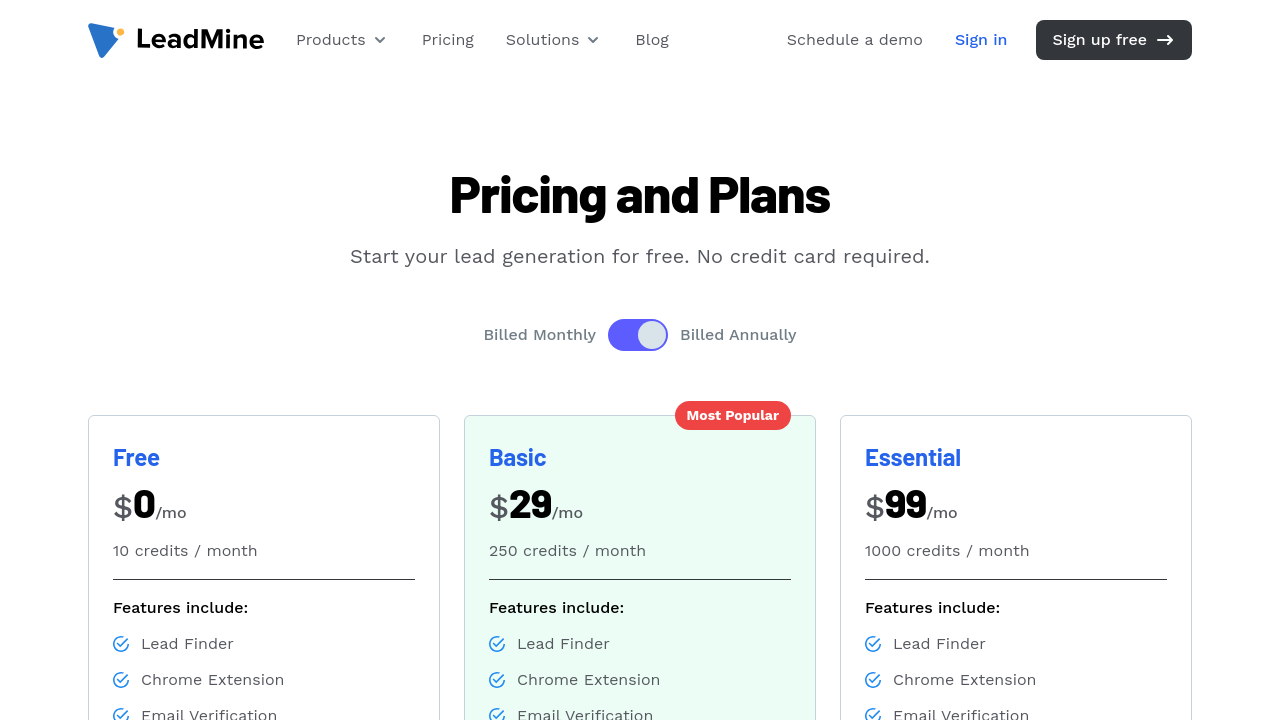Expand the Solutions dropdown chevron
The height and width of the screenshot is (720, 1280).
pyautogui.click(x=593, y=40)
